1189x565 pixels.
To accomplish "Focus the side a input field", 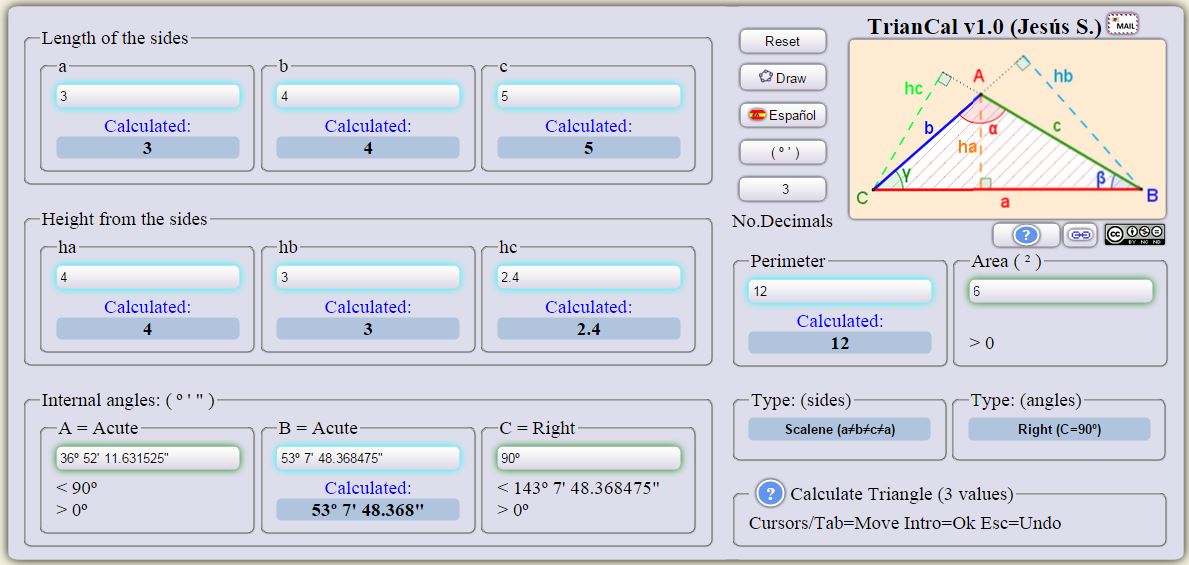I will coord(148,96).
